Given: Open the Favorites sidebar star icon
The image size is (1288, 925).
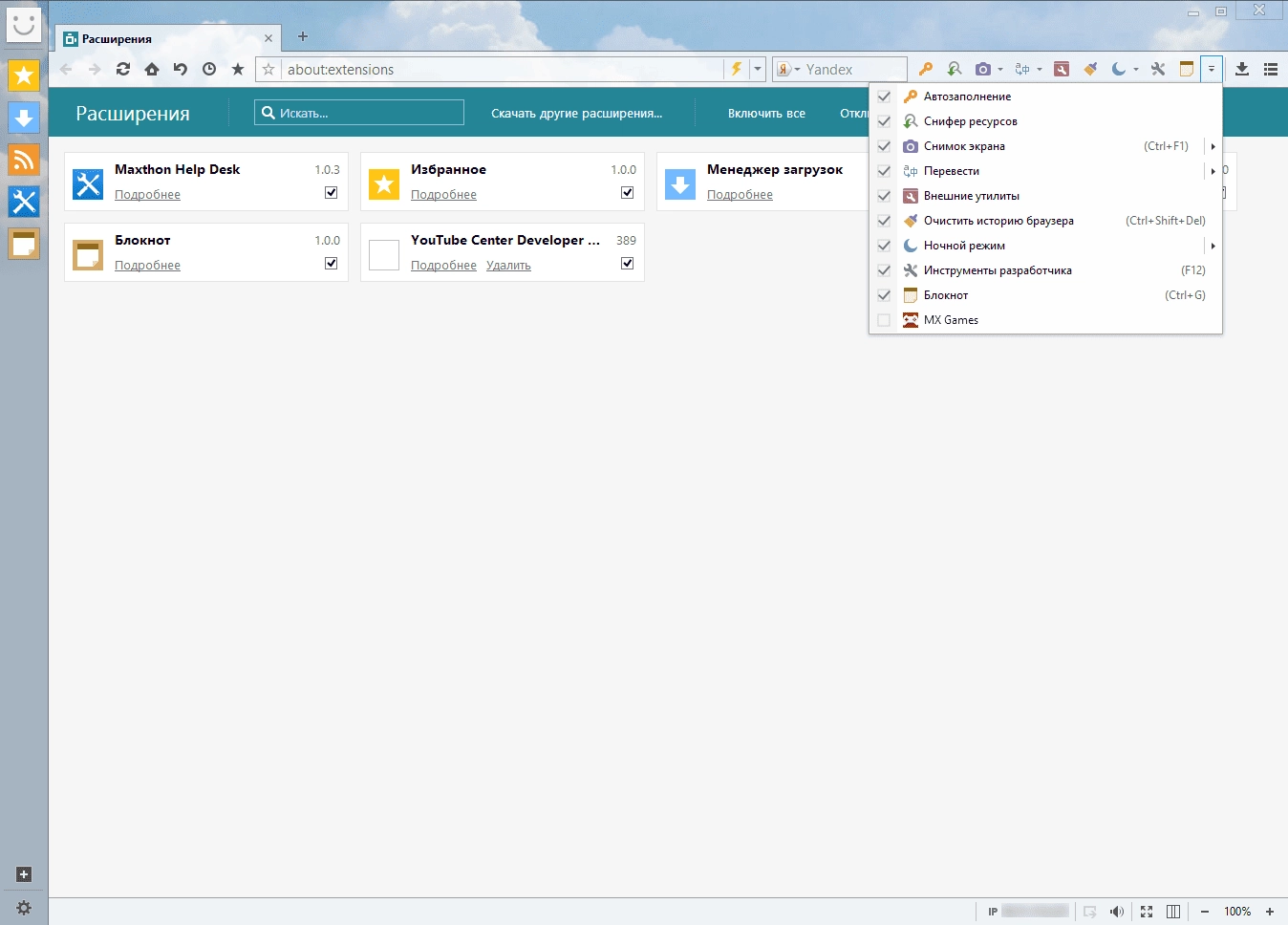Looking at the screenshot, I should (x=24, y=75).
